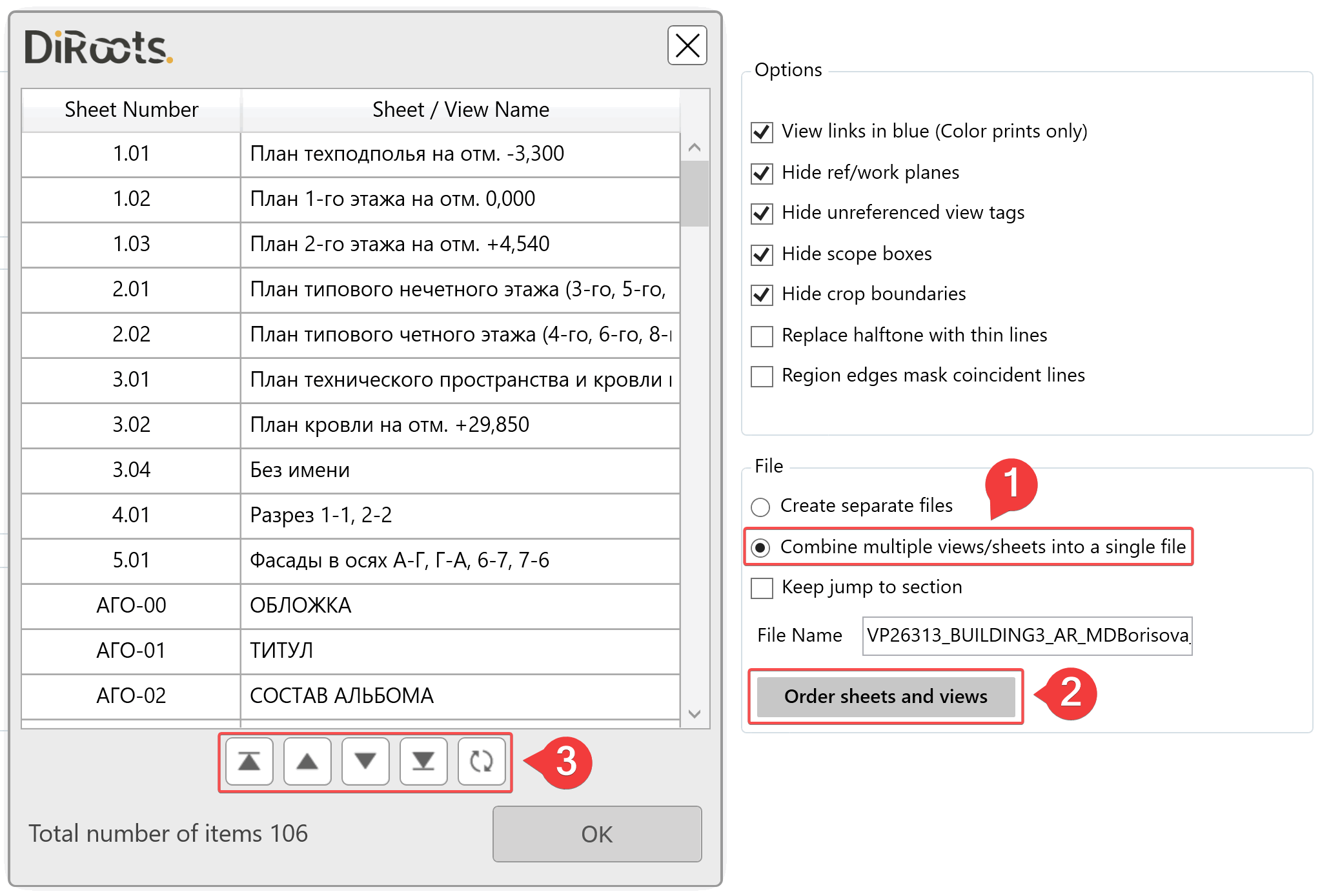
Task: Enable Replace halftone with thin lines
Action: 762,336
